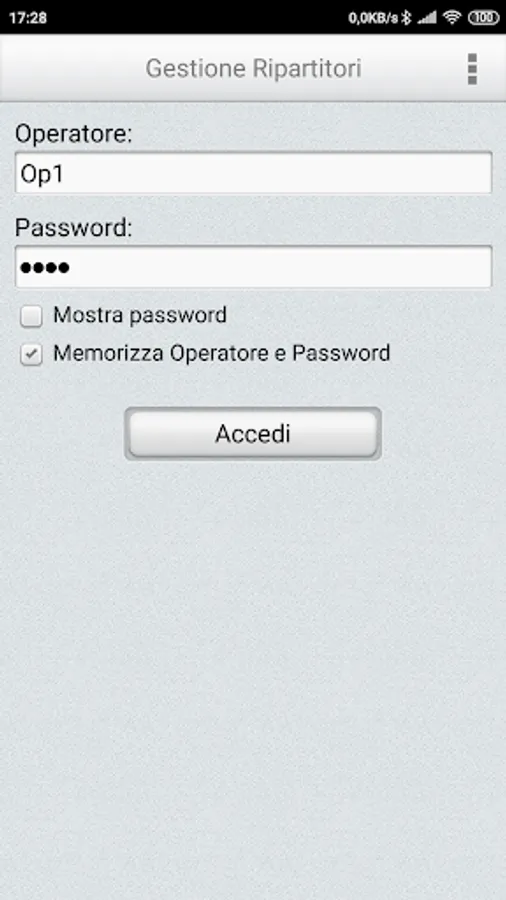Viewport: 506px width, 900px height.
Task: Click the Gestione Ripartitori title
Action: point(253,68)
